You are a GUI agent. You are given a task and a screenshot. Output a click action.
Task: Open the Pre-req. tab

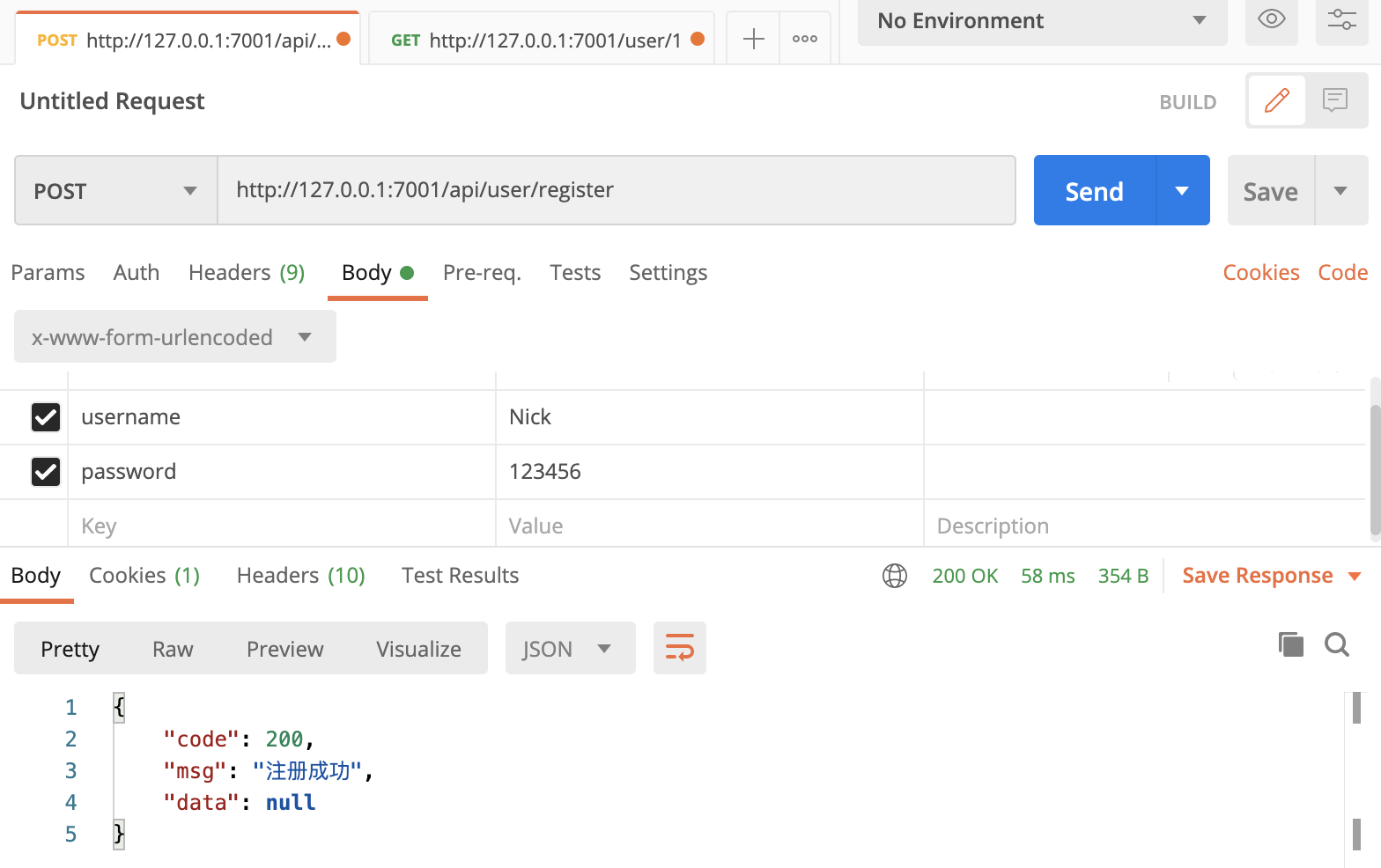tap(482, 273)
